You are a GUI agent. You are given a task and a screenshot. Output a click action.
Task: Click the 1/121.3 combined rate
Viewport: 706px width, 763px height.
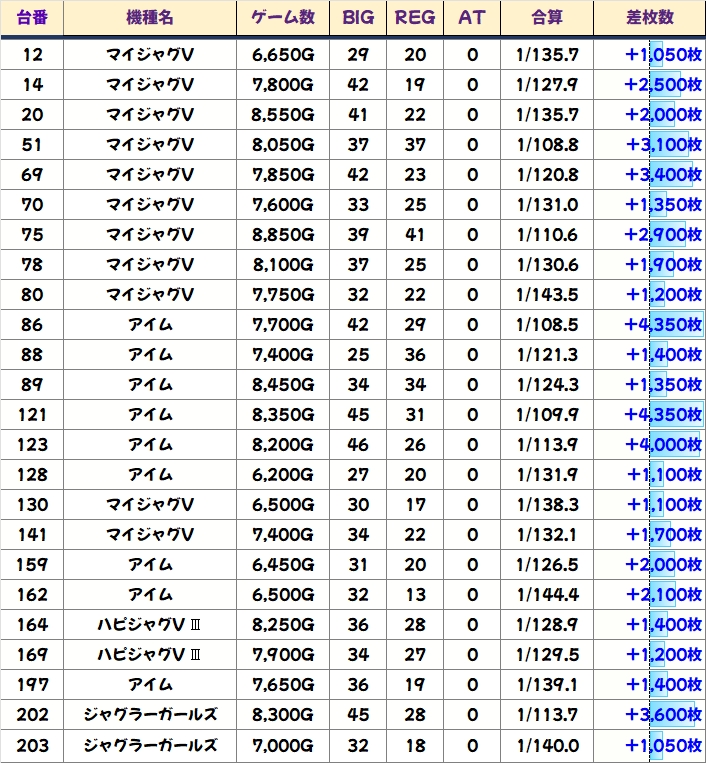[547, 355]
